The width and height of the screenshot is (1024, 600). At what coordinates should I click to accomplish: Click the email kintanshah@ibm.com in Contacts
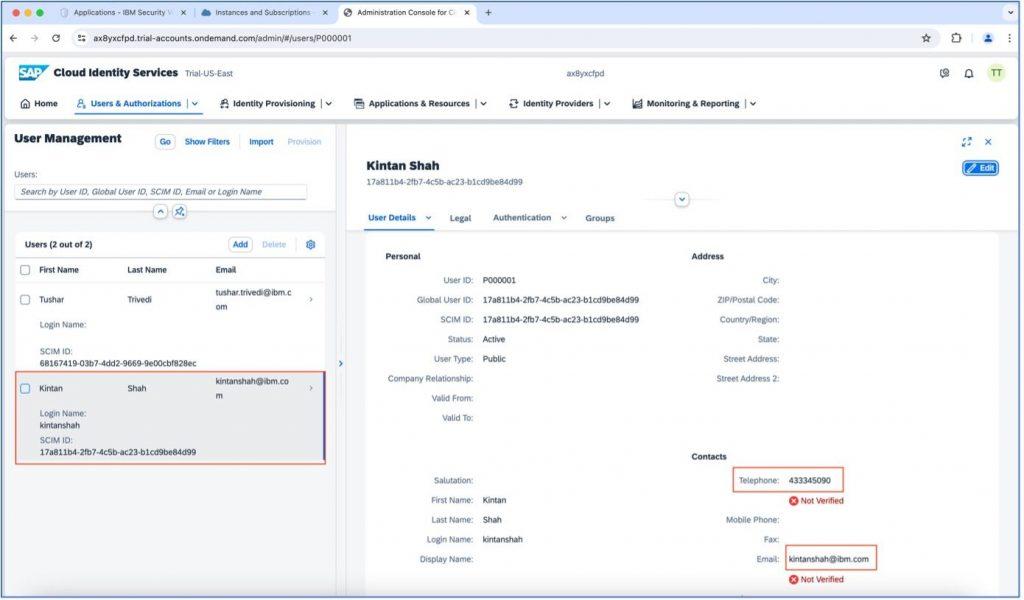tap(829, 560)
